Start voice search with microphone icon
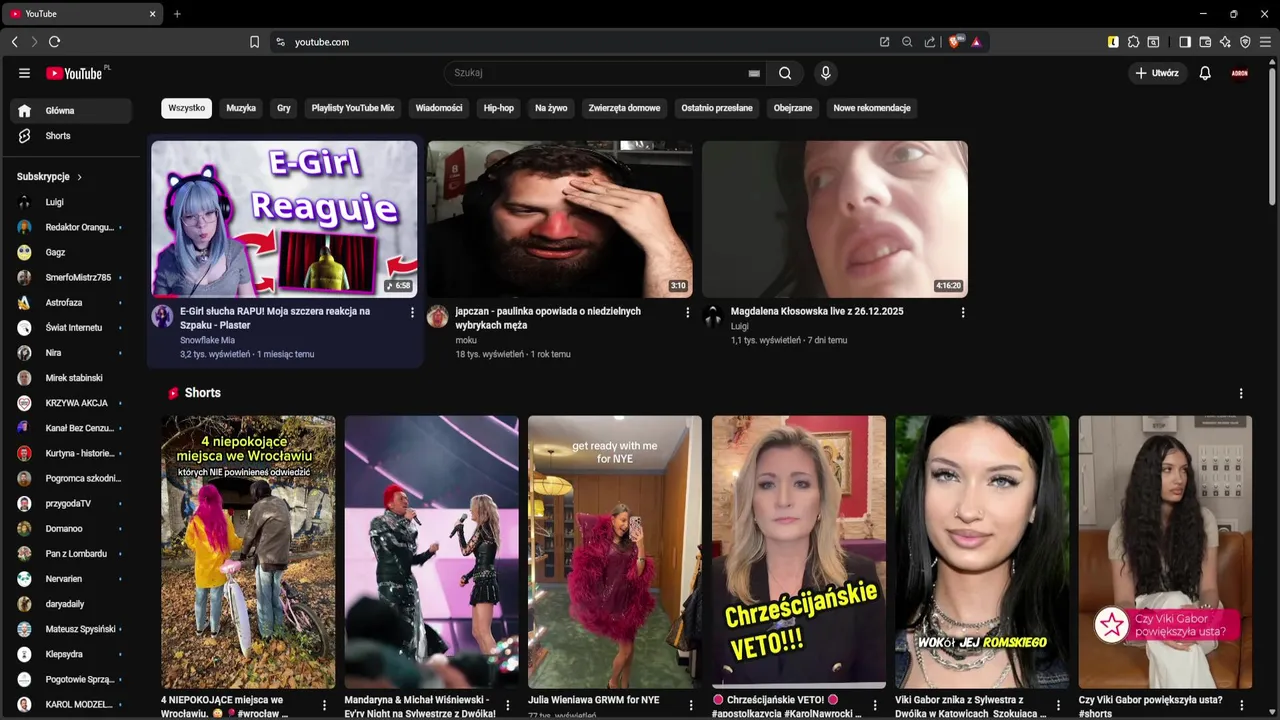Viewport: 1280px width, 720px height. pyautogui.click(x=825, y=73)
